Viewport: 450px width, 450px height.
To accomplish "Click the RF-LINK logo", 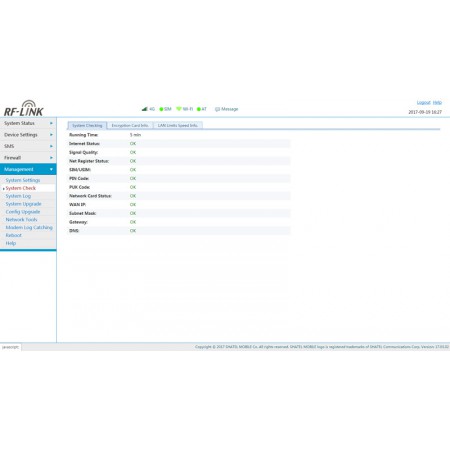I will [x=24, y=108].
